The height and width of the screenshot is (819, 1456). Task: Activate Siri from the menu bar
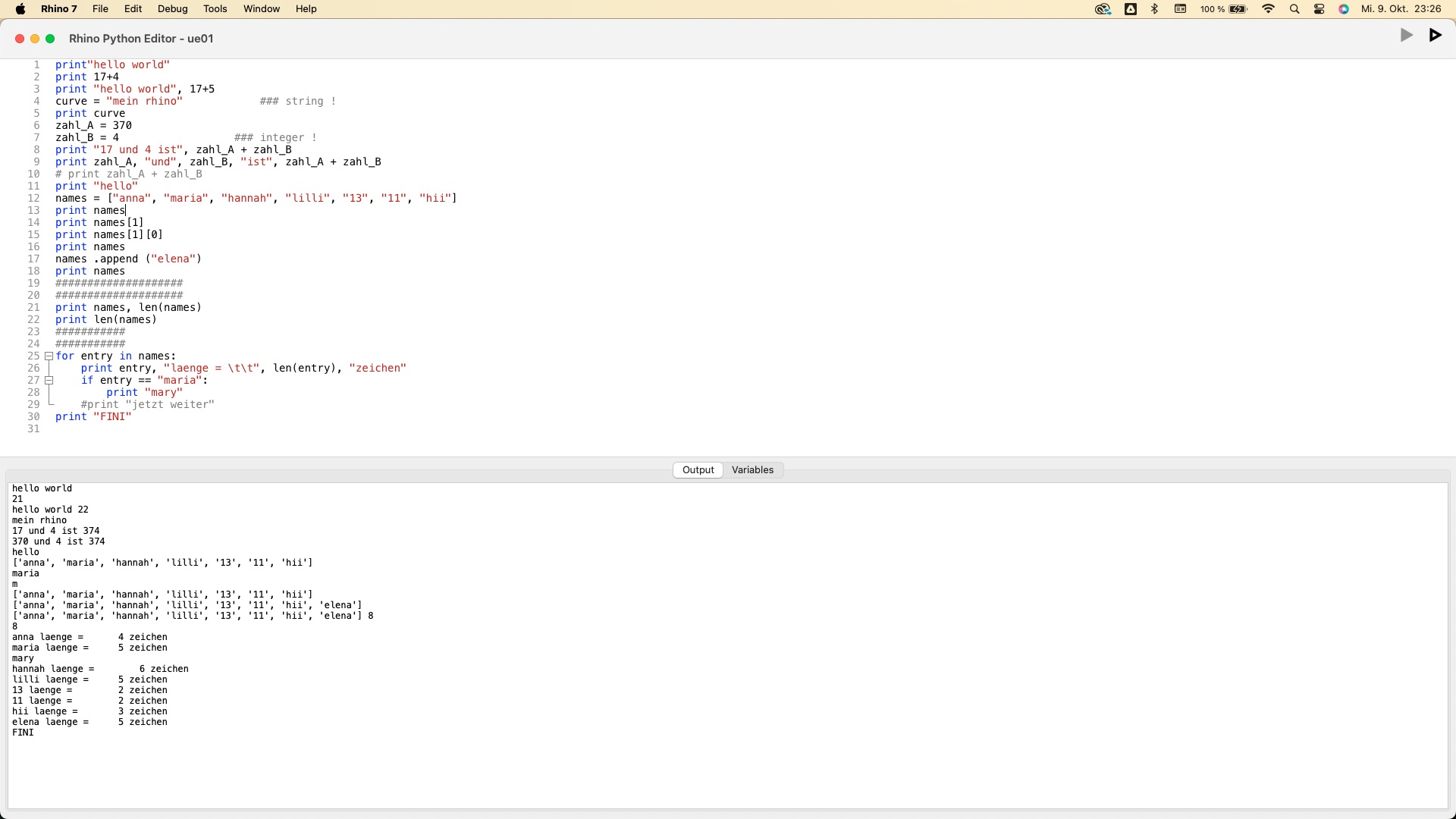1344,9
